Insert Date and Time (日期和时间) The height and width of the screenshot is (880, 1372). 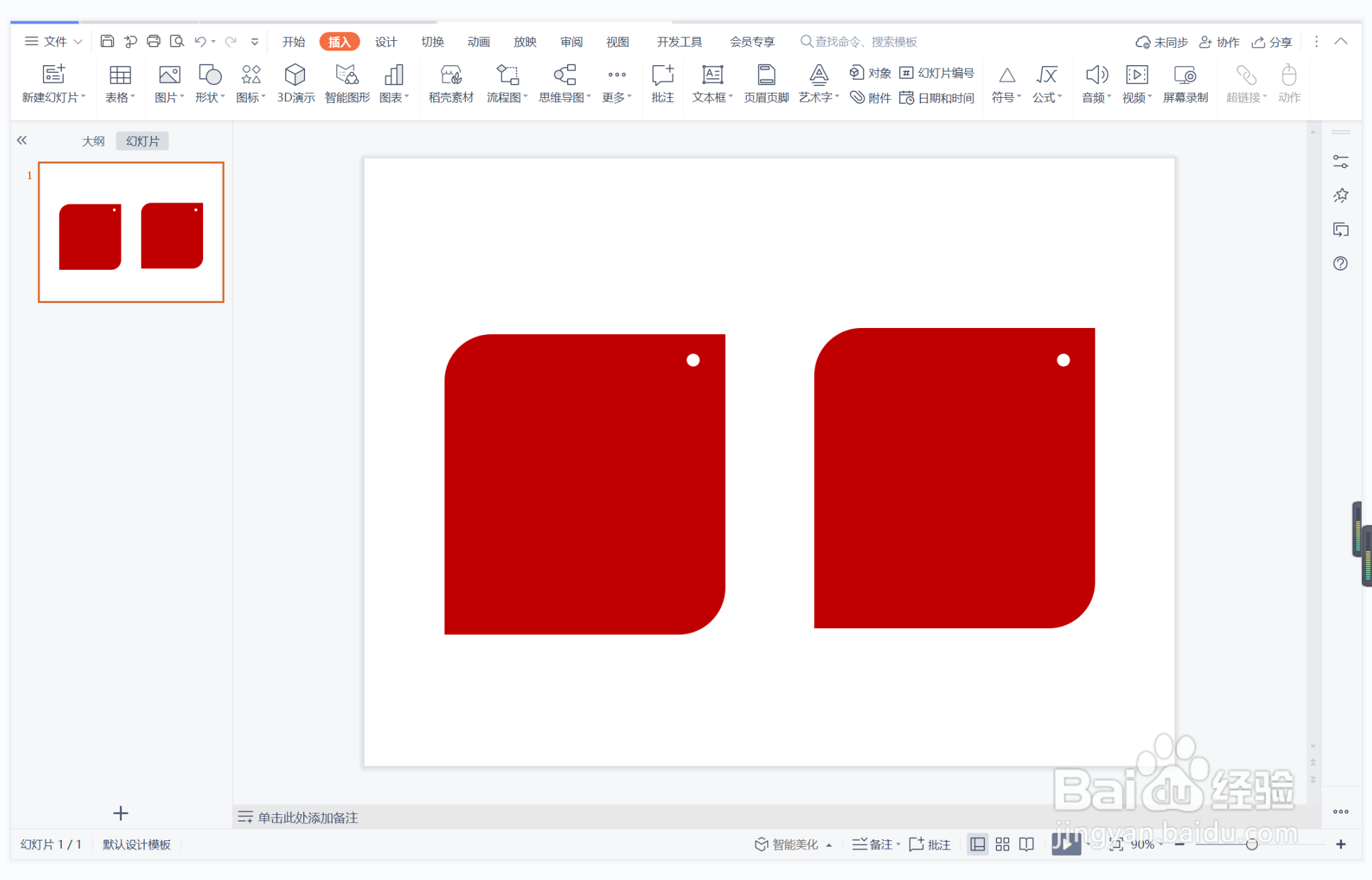coord(937,98)
